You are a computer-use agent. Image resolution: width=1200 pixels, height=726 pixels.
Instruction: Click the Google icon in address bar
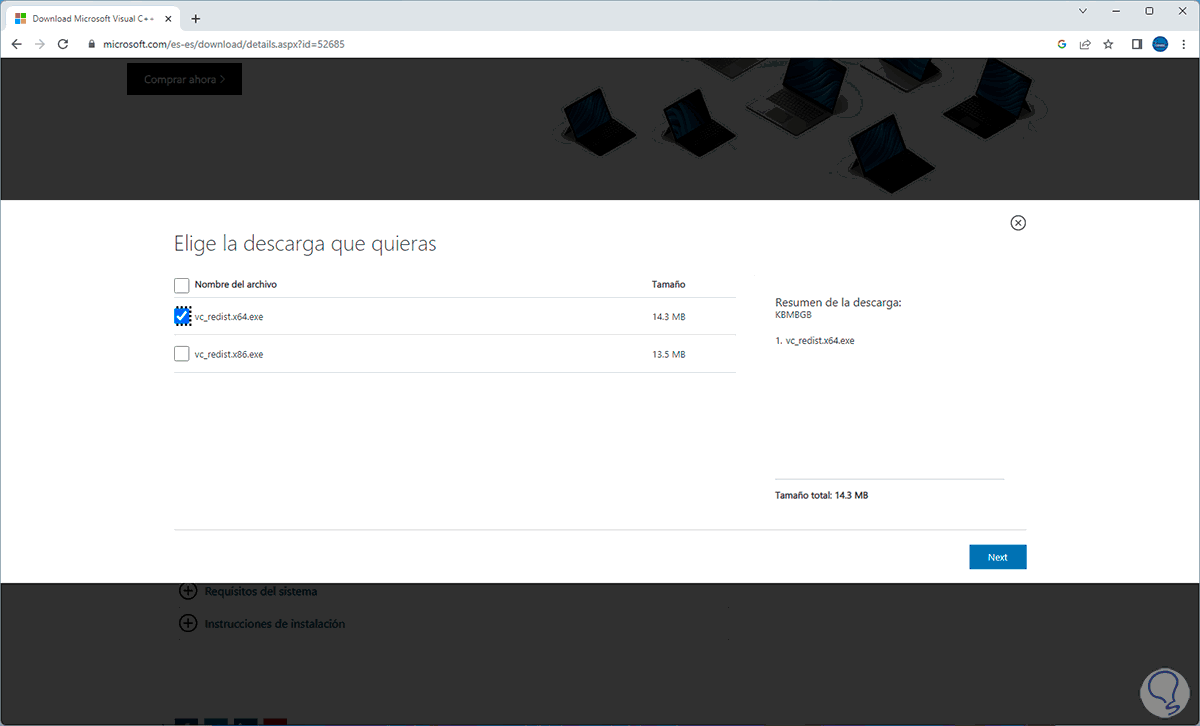point(1062,44)
